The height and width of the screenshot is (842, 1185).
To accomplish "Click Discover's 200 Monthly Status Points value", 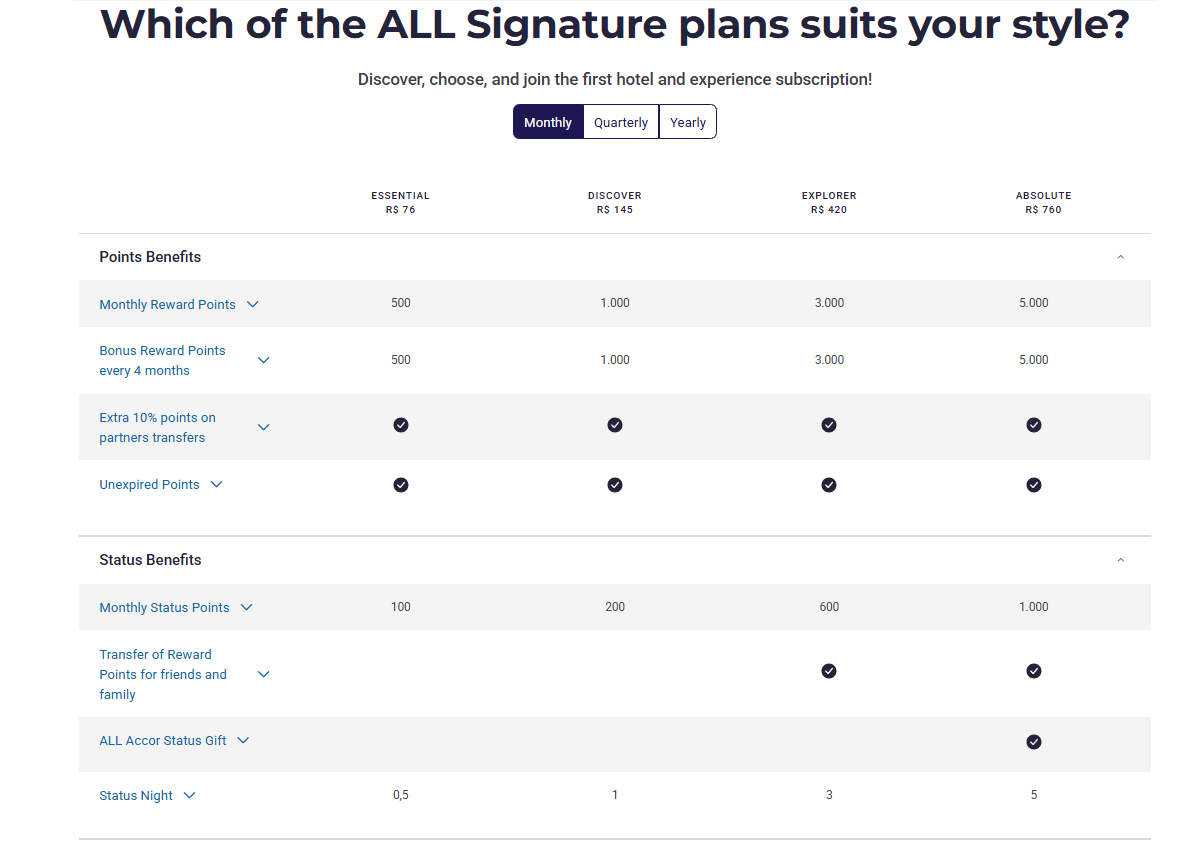I will click(614, 607).
